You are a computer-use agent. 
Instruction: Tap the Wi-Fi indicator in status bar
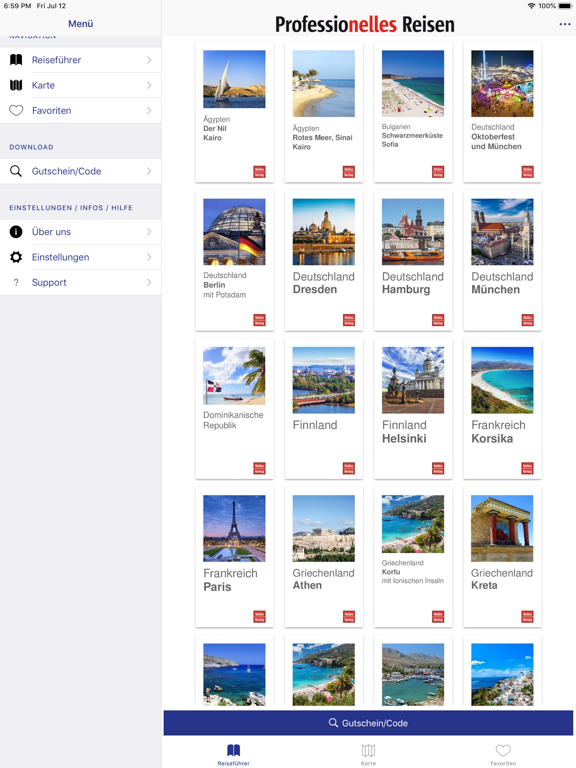coord(531,6)
